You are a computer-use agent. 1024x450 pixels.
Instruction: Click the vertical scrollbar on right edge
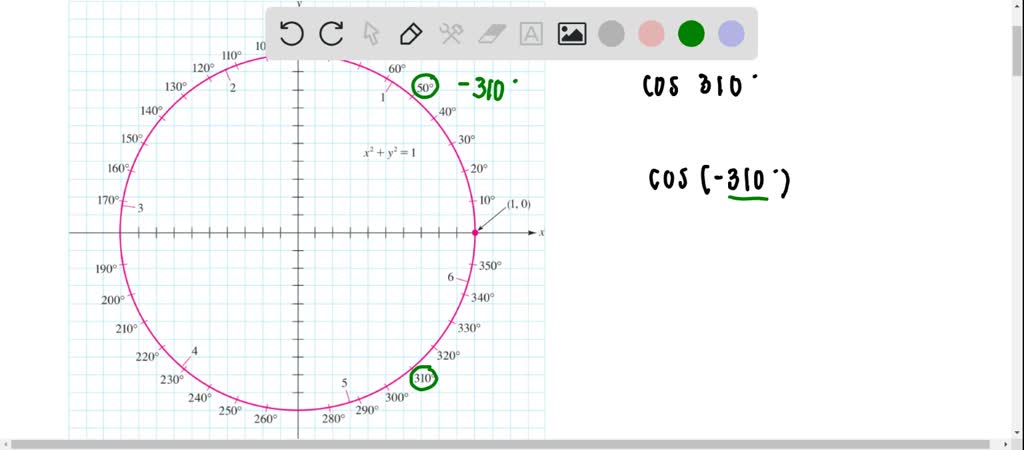tap(1016, 200)
